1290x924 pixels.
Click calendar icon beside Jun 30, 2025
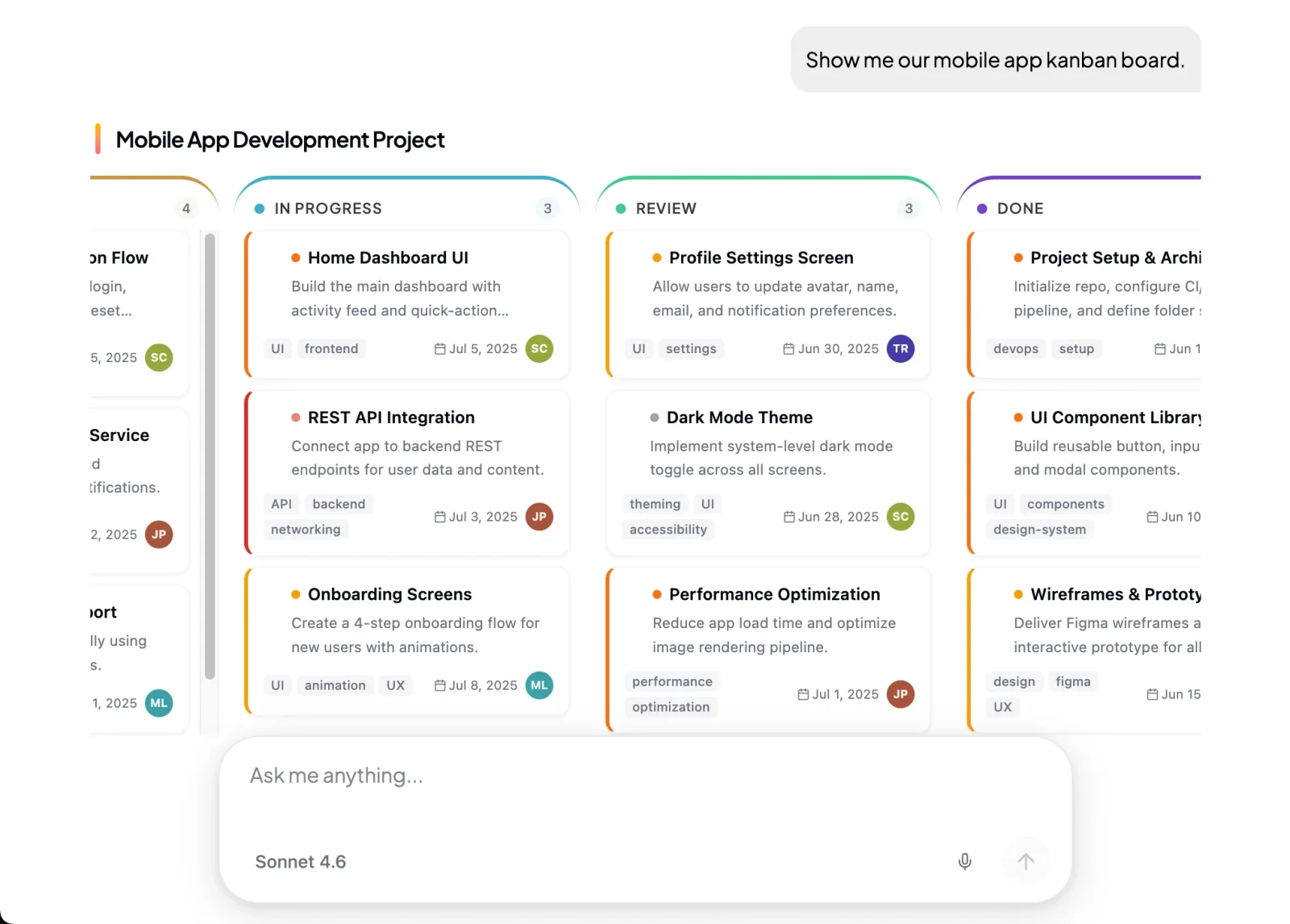point(789,349)
